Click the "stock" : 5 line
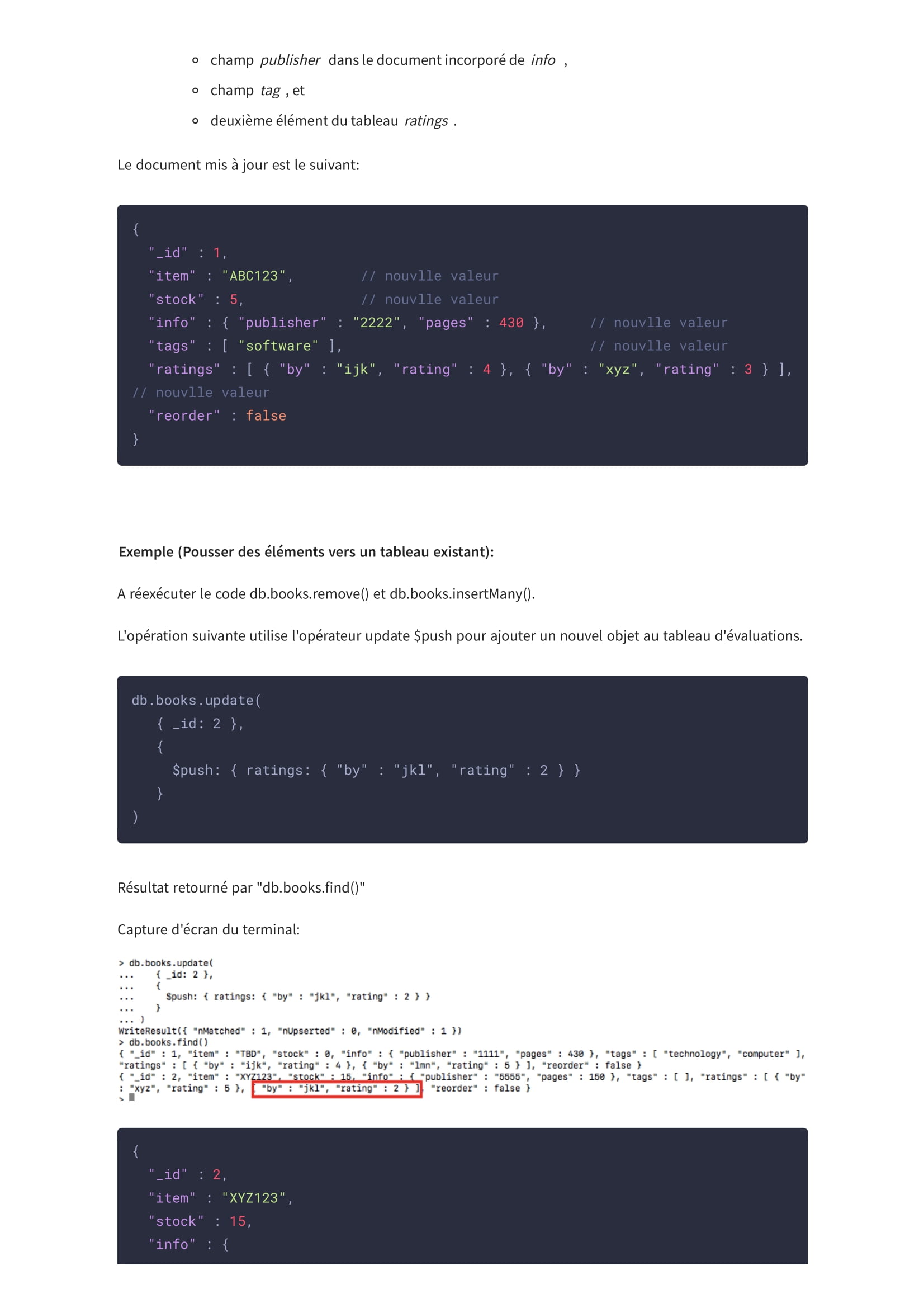 (196, 299)
